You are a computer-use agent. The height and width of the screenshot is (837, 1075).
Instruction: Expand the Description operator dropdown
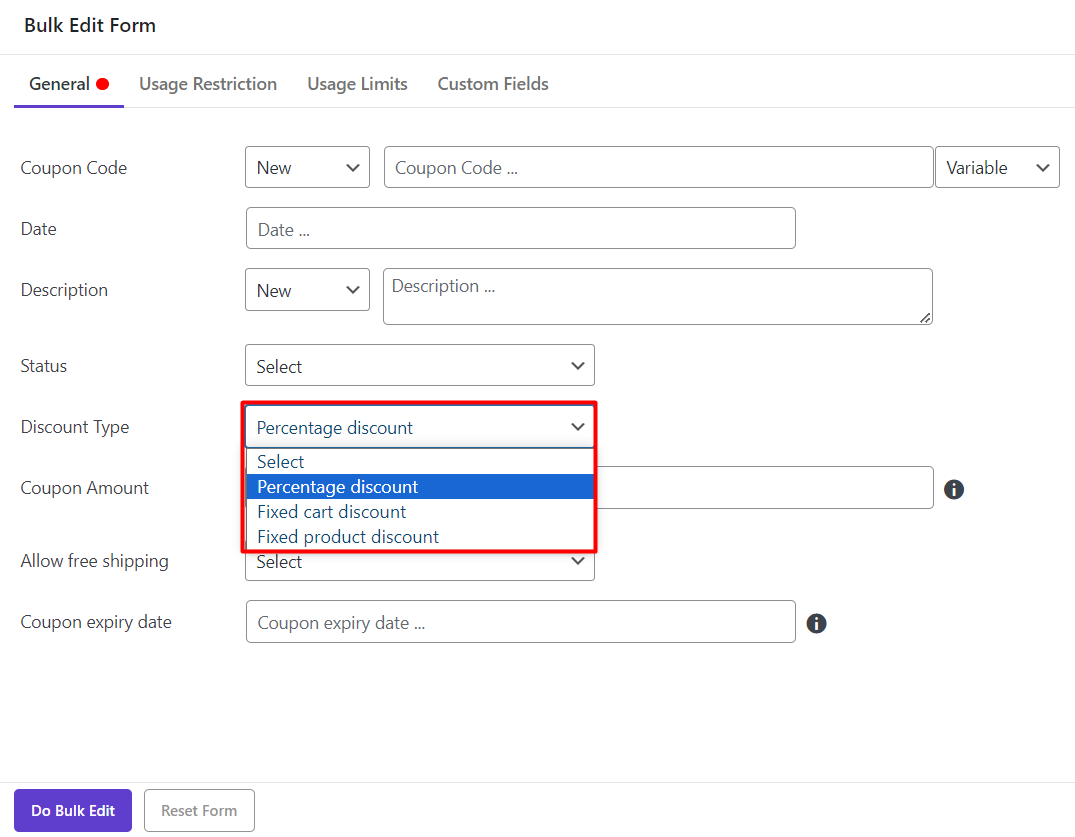point(307,290)
